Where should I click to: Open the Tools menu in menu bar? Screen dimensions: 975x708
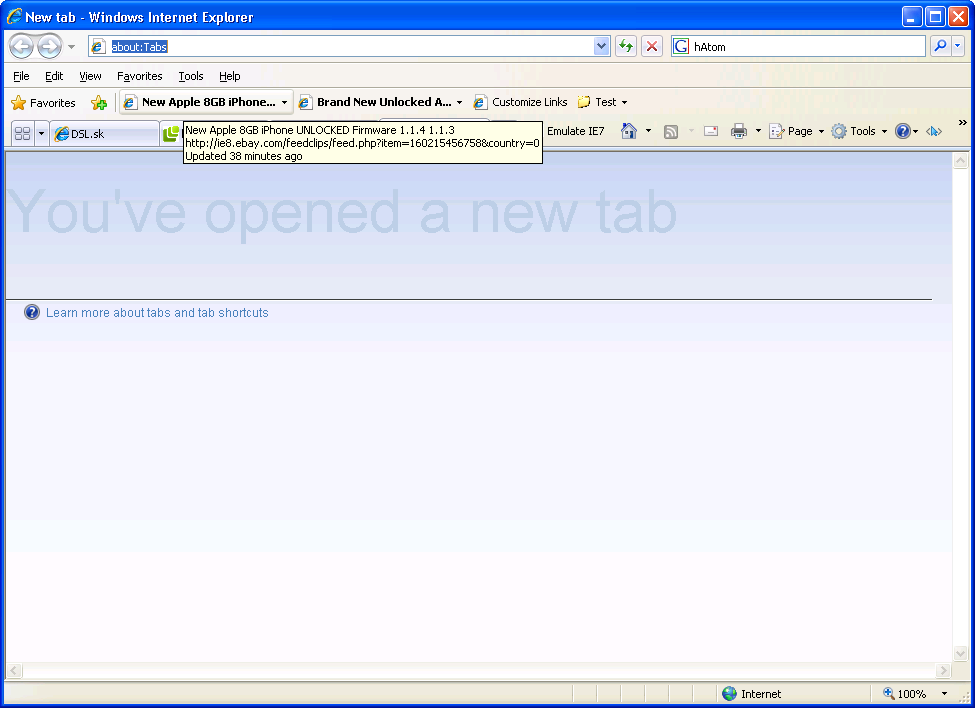(191, 76)
